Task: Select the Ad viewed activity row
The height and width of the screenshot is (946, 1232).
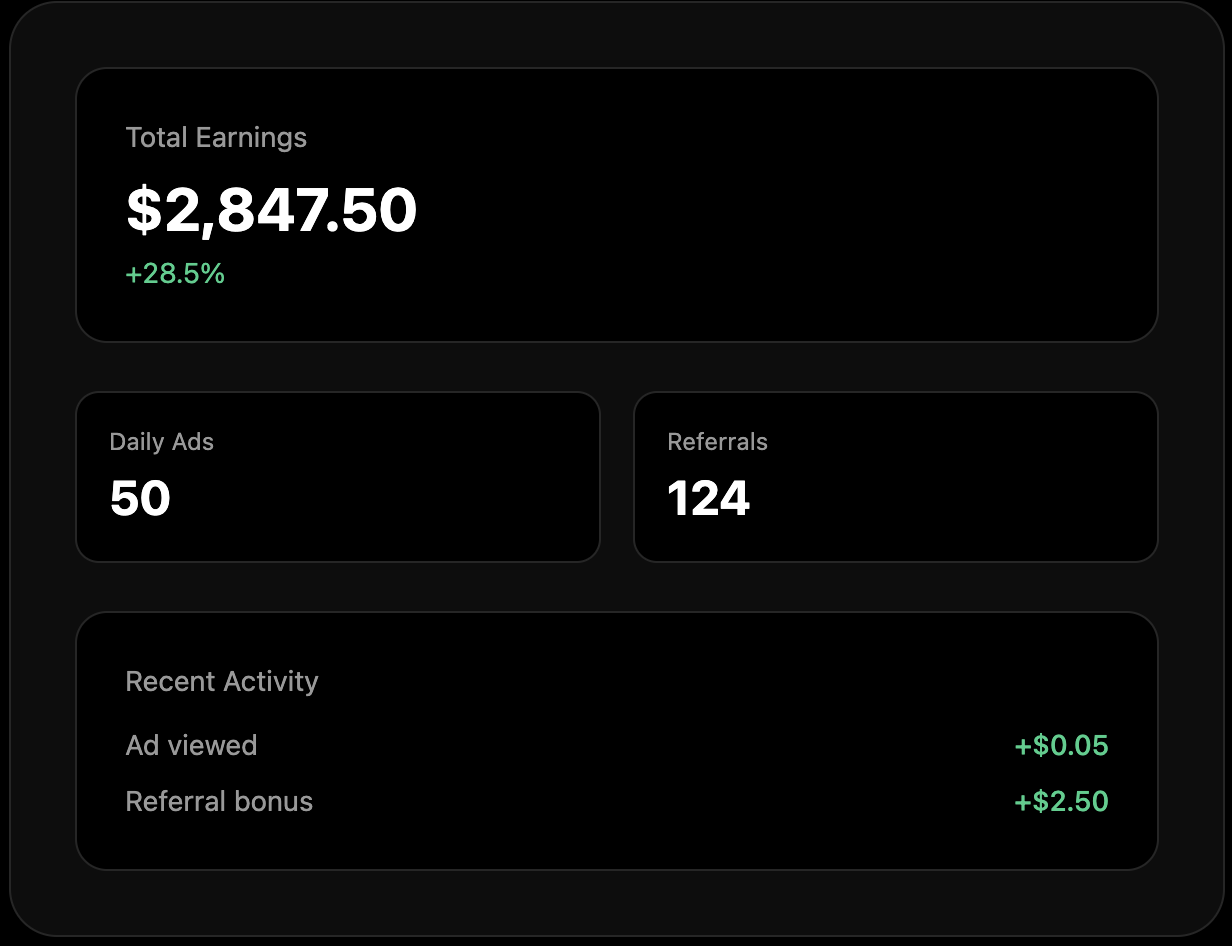Action: click(616, 746)
